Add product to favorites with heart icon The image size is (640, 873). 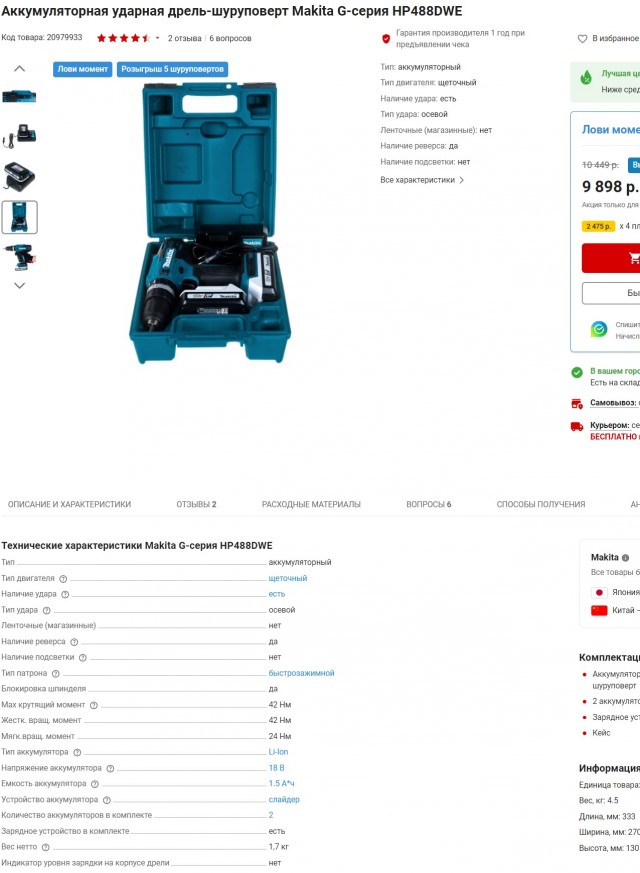click(582, 38)
